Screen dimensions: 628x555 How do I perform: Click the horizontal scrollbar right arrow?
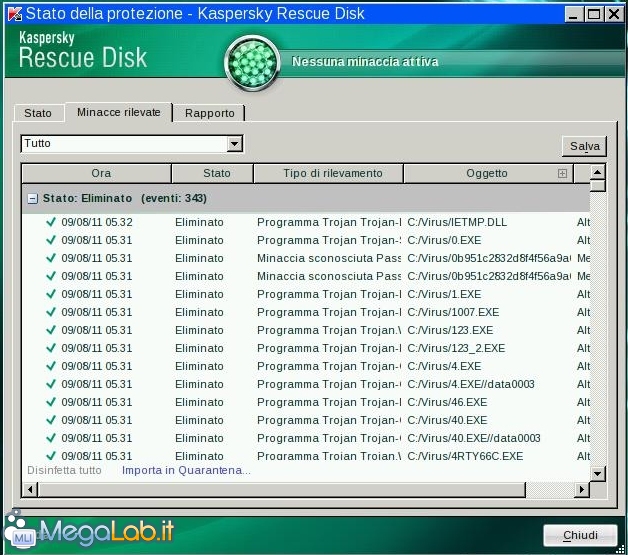pos(582,489)
